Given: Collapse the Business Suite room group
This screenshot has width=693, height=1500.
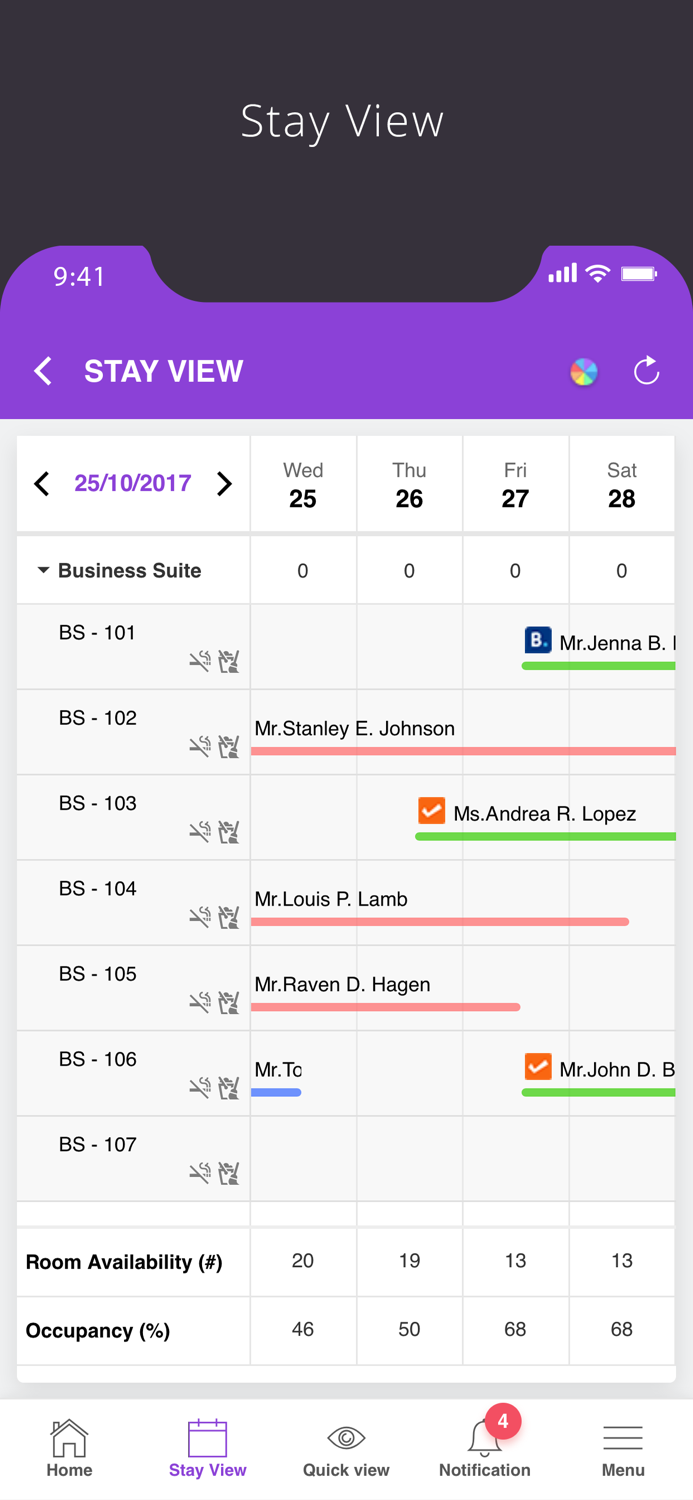Looking at the screenshot, I should point(43,570).
